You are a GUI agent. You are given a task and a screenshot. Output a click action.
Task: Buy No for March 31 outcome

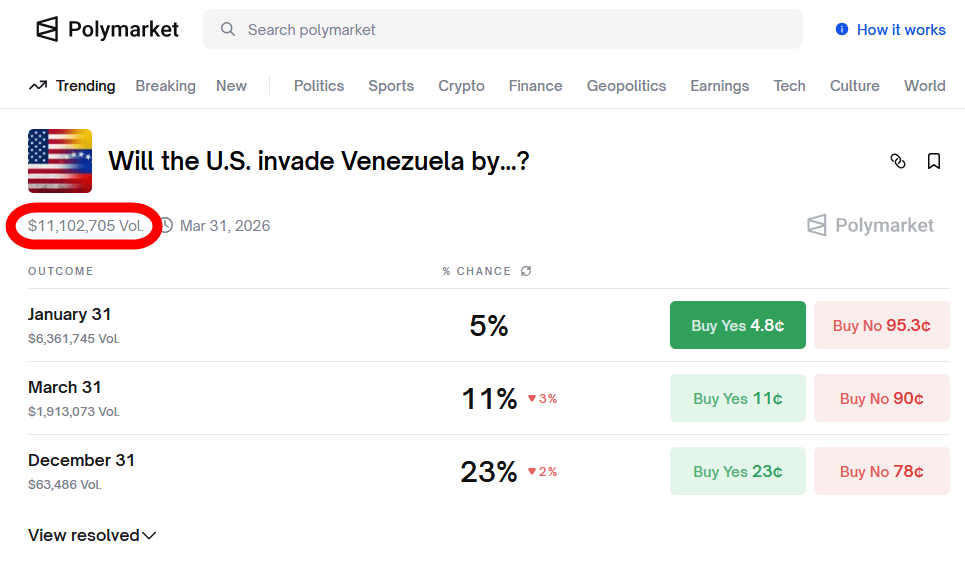click(x=881, y=398)
